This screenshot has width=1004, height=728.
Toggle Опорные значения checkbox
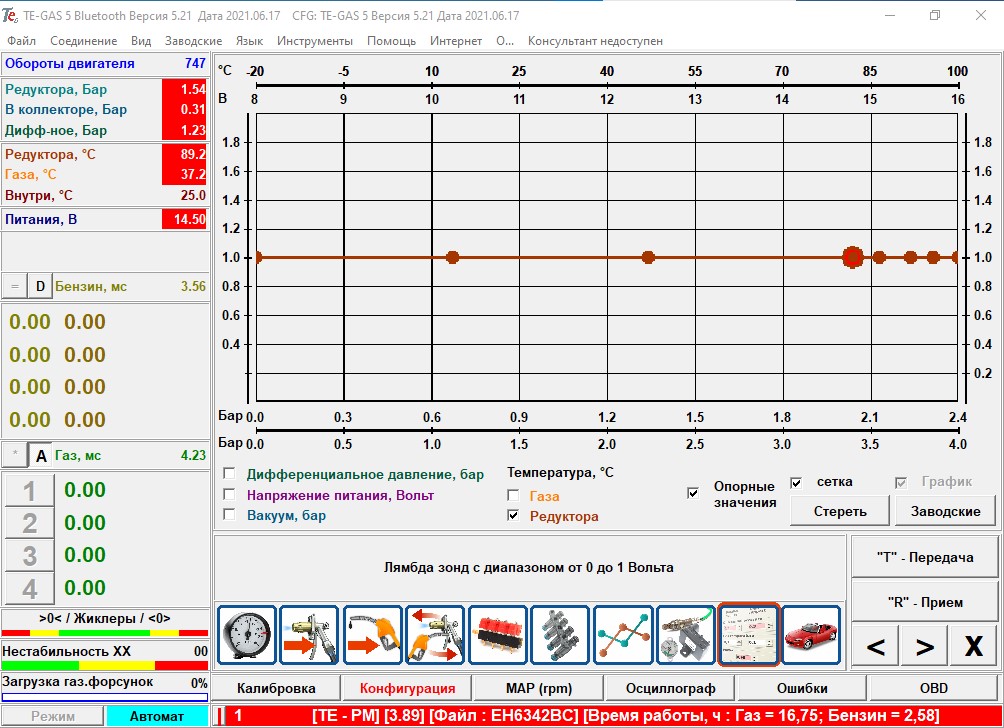tap(693, 493)
